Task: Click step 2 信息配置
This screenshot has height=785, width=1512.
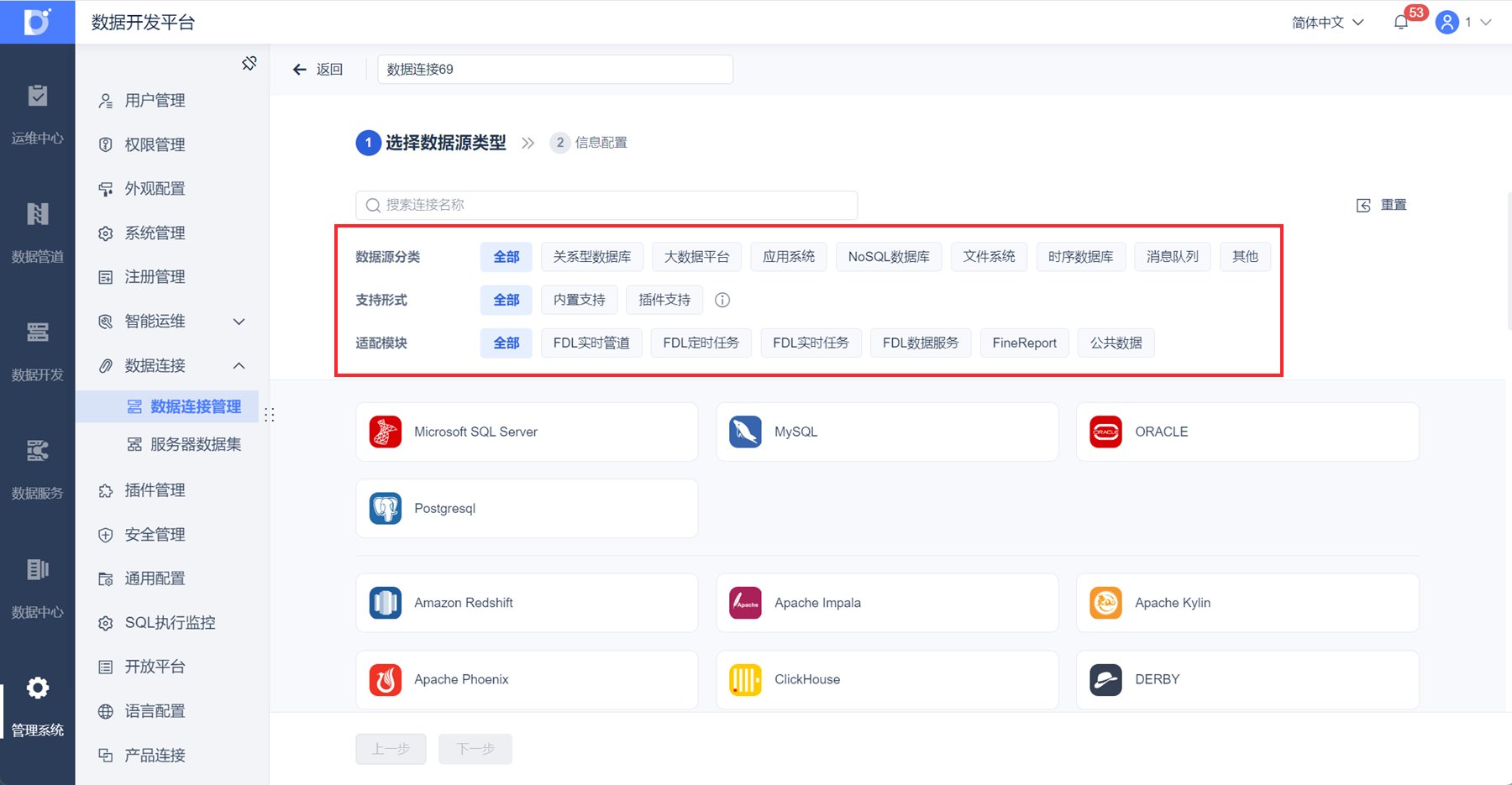Action: tap(589, 143)
